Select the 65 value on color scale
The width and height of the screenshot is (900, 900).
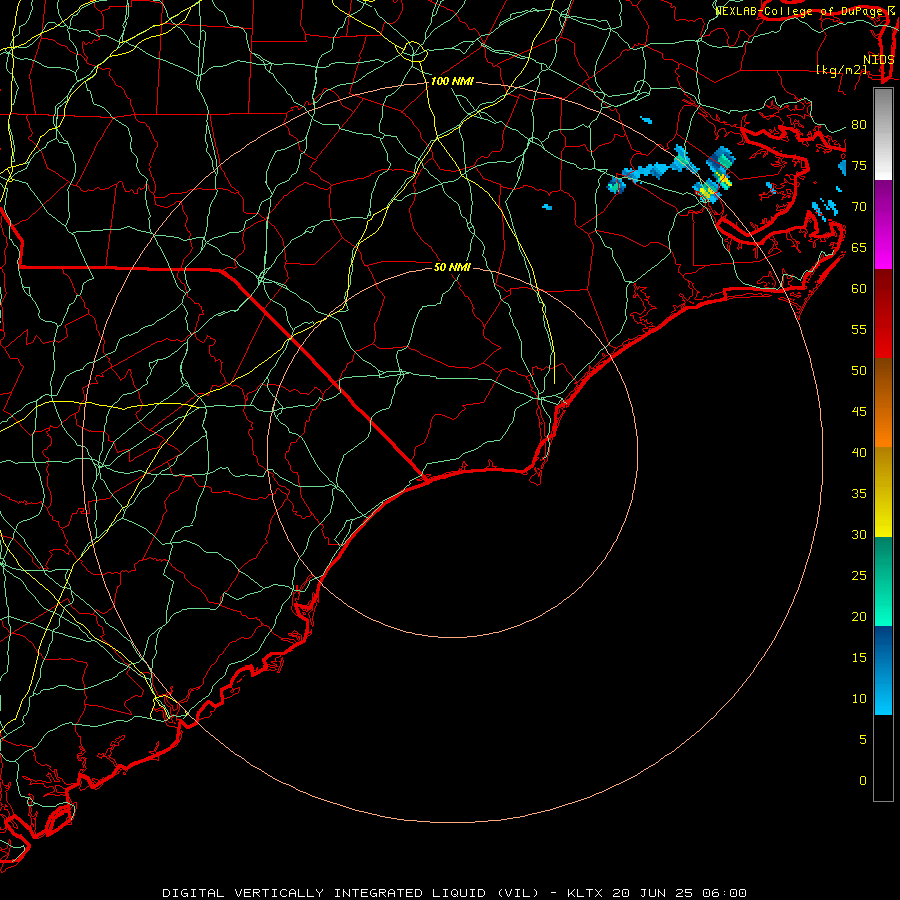[859, 248]
